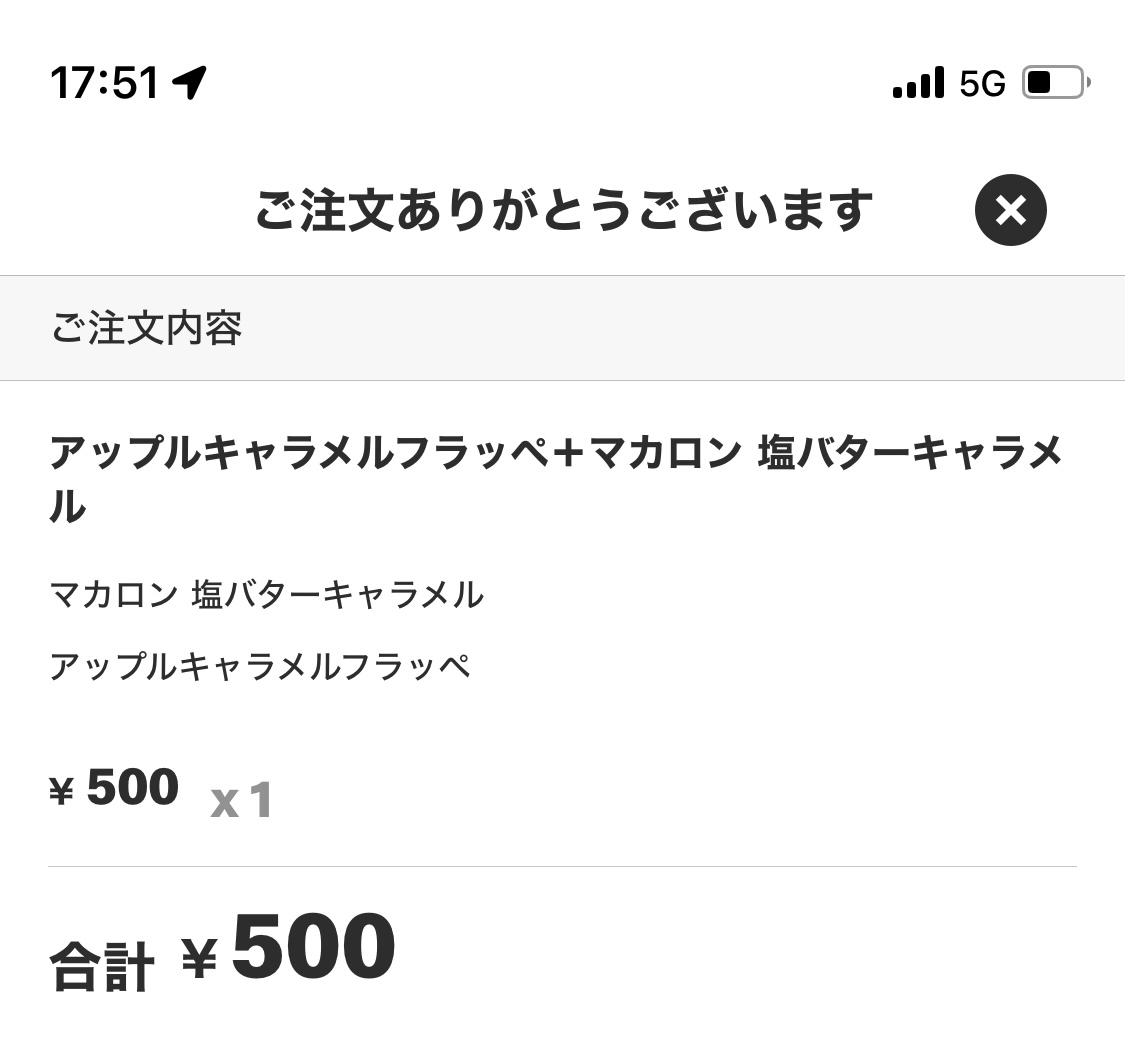This screenshot has height=1042, width=1125.
Task: Tap the item price ¥500
Action: point(114,787)
